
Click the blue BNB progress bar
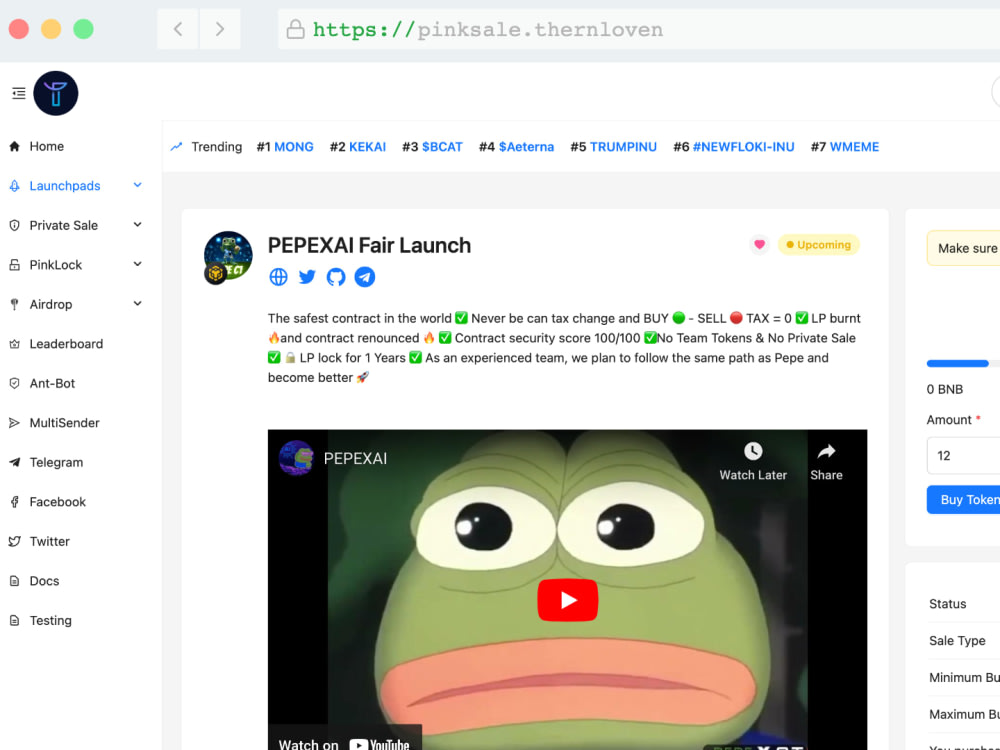tap(957, 363)
